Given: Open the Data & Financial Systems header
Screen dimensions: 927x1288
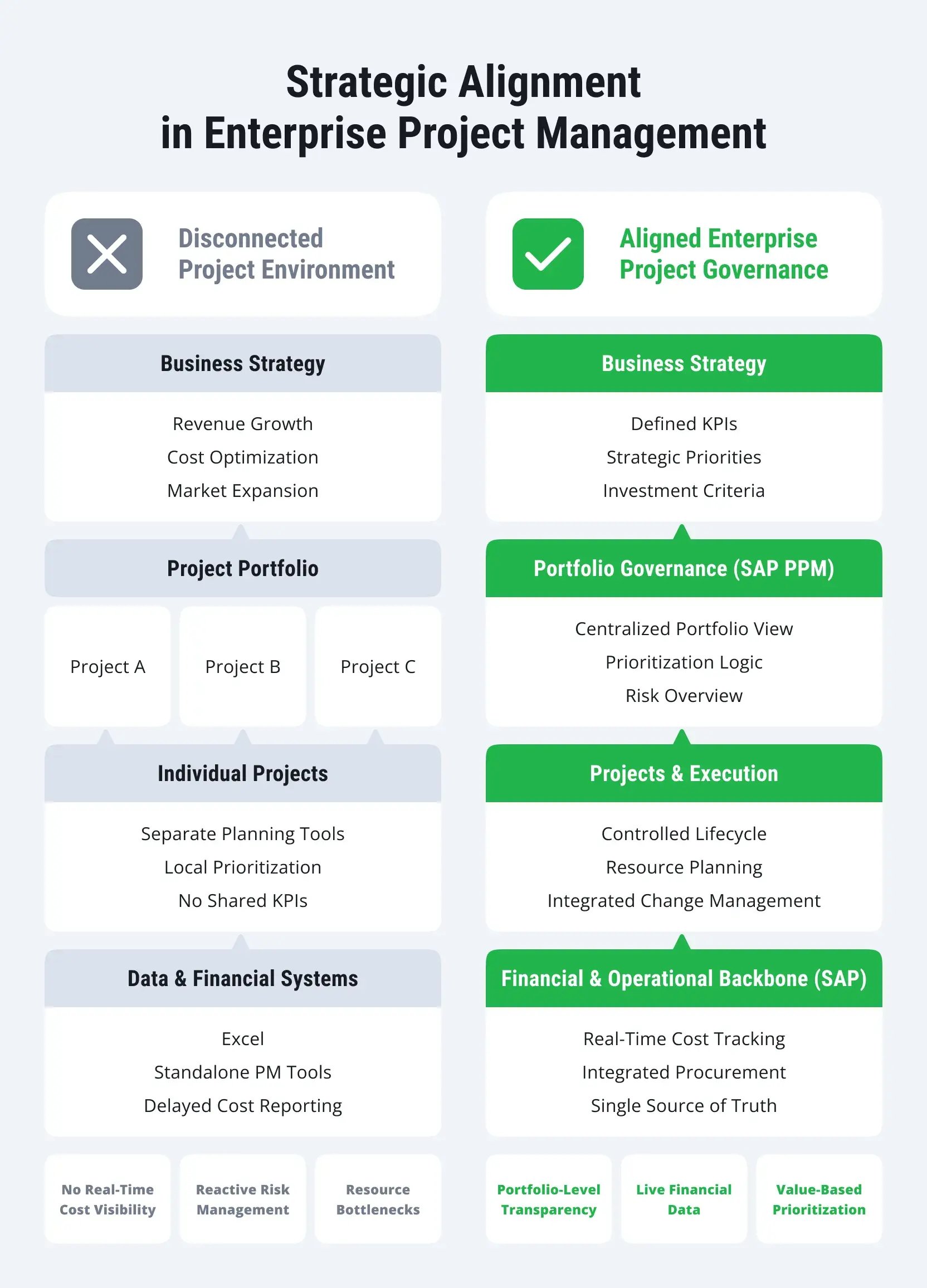Looking at the screenshot, I should (x=242, y=978).
